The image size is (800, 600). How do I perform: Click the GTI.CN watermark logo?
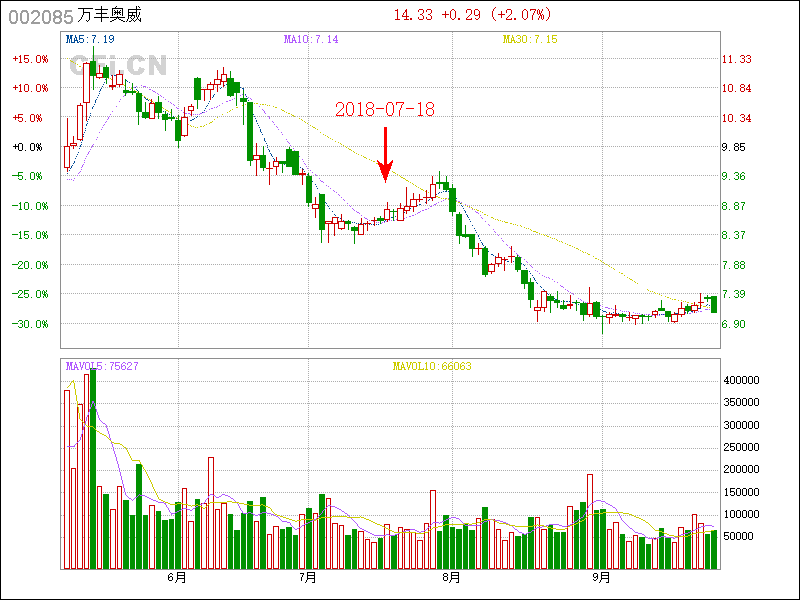point(118,66)
